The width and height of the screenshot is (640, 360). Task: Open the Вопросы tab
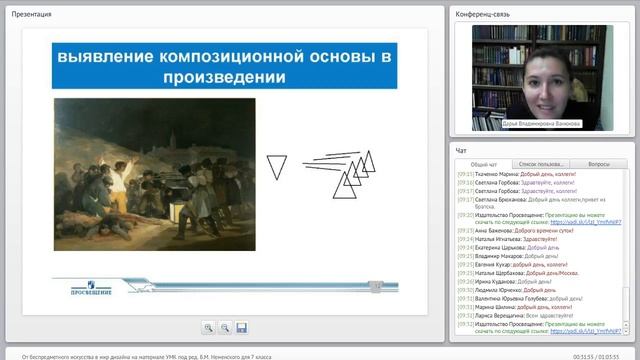tap(599, 164)
